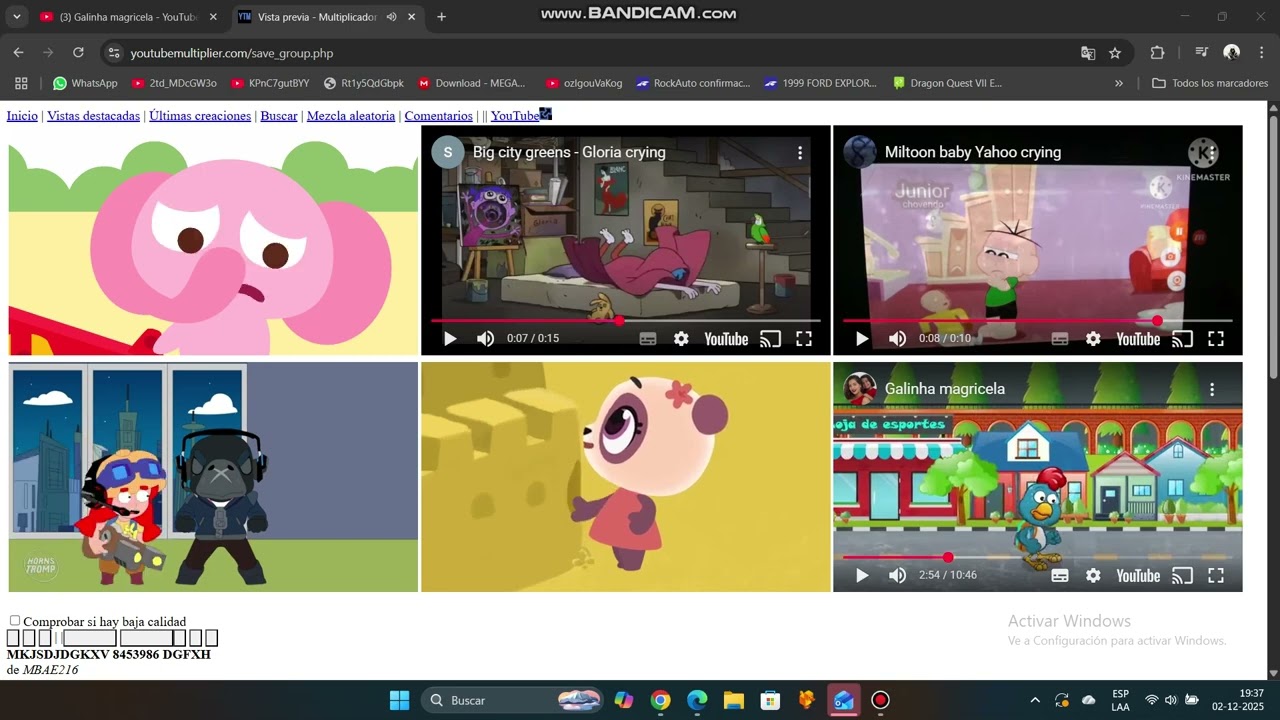
Task: Click YouTube logo on Miltoon baby player
Action: point(1138,339)
